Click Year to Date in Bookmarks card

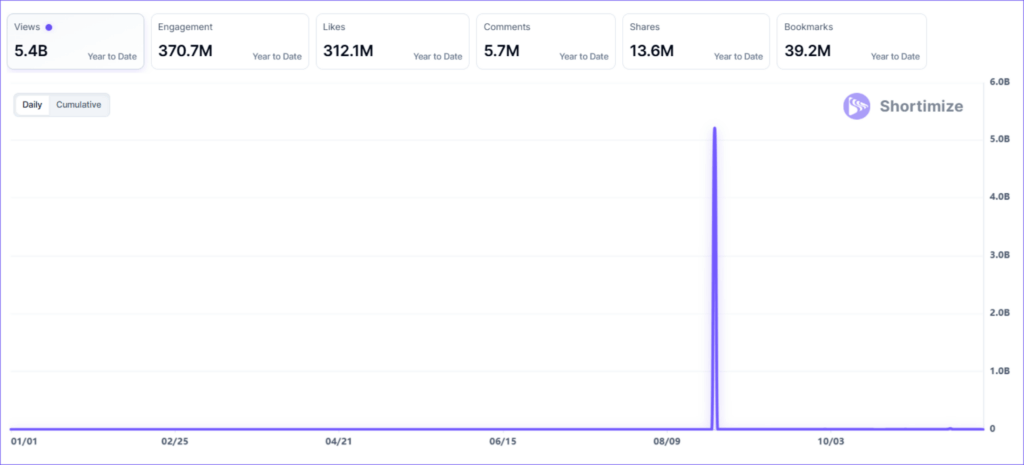[x=895, y=57]
